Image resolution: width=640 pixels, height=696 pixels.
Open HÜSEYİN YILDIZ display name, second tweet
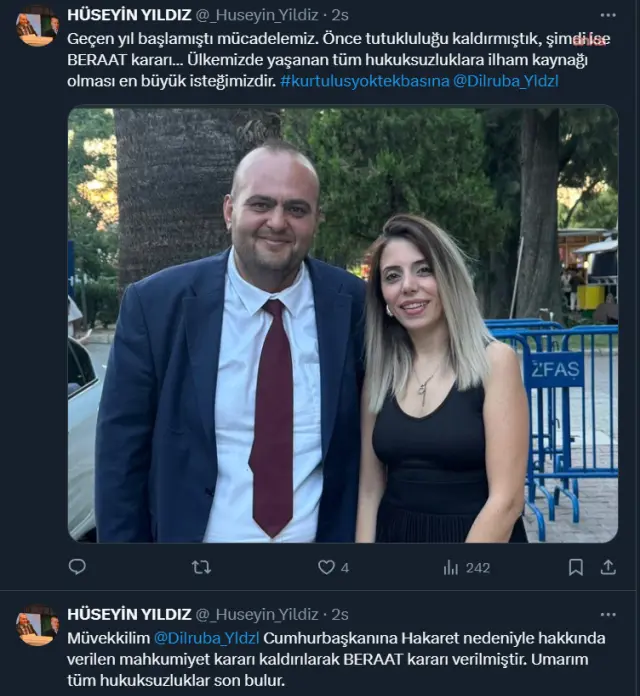pos(129,614)
